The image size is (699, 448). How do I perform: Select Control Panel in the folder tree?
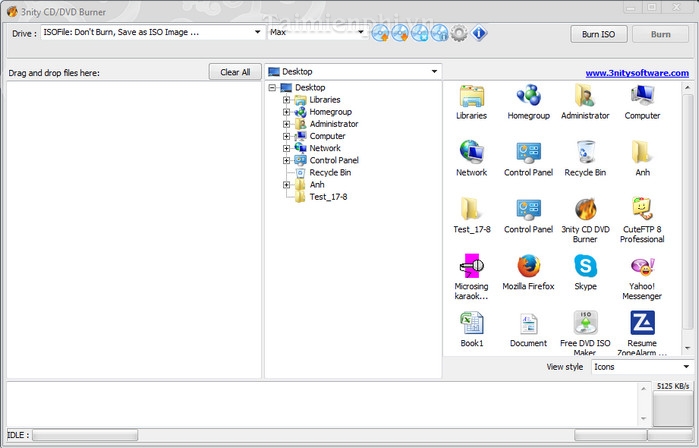click(x=334, y=160)
